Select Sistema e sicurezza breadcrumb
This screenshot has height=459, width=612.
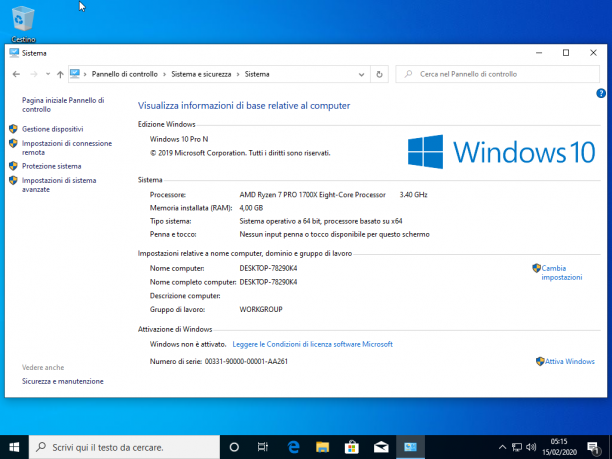[x=201, y=74]
